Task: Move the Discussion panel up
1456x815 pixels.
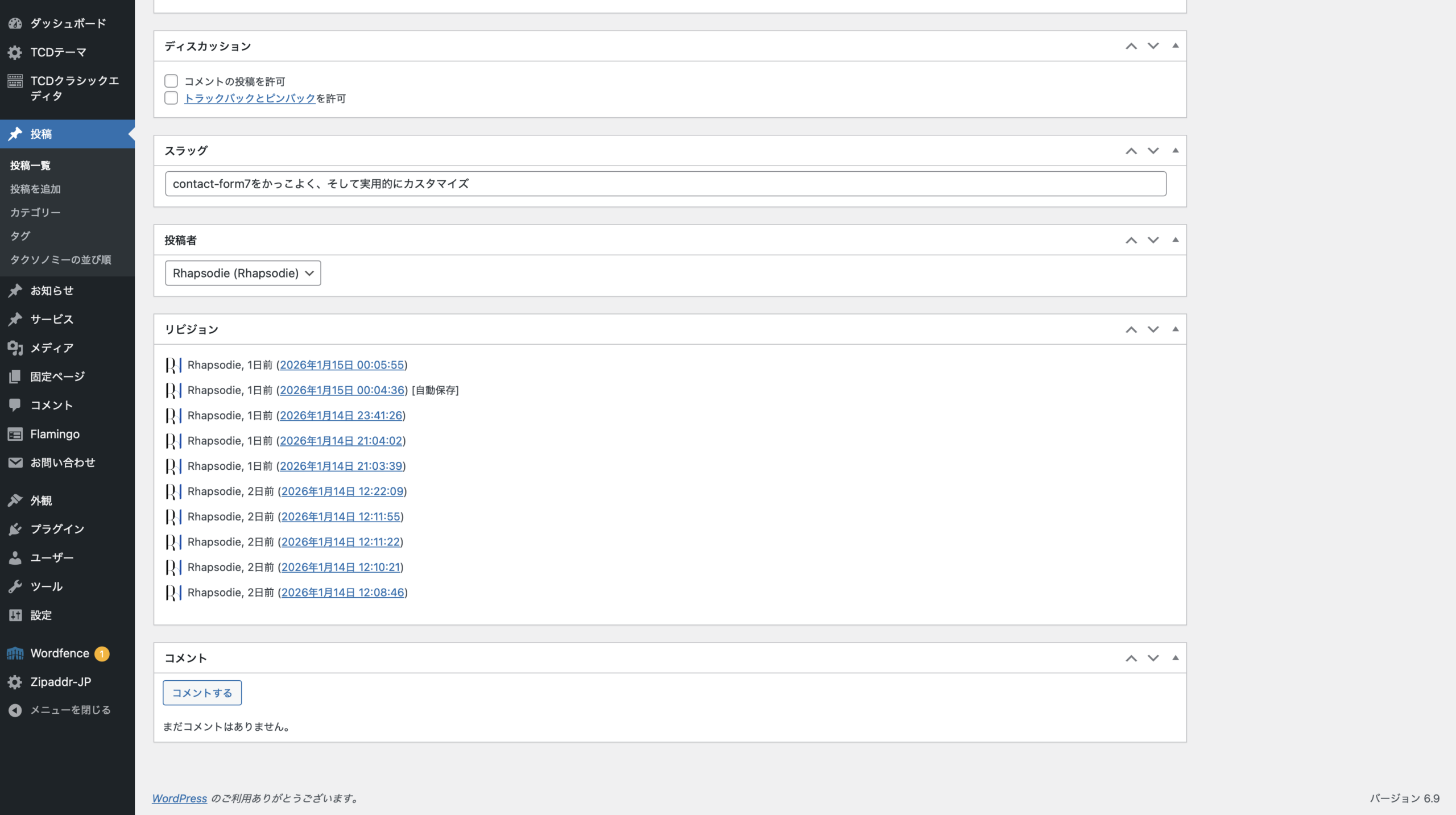Action: [x=1131, y=46]
